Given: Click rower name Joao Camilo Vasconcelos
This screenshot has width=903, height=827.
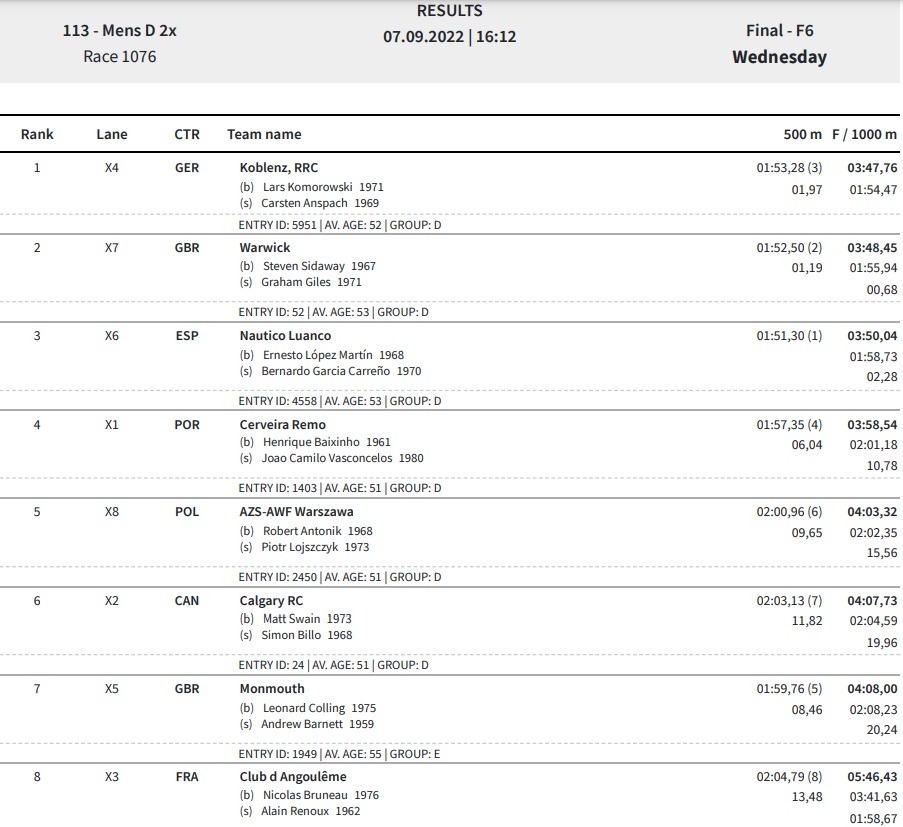Looking at the screenshot, I should click(327, 458).
